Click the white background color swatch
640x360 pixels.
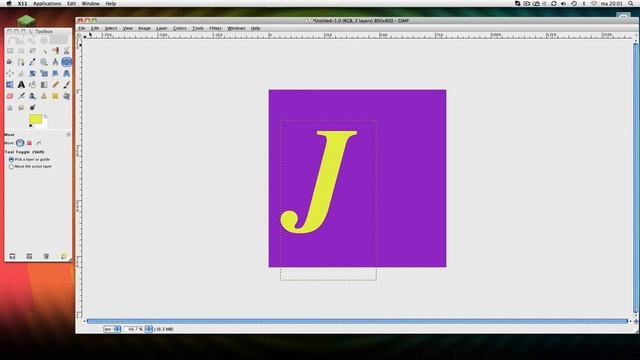[44, 124]
